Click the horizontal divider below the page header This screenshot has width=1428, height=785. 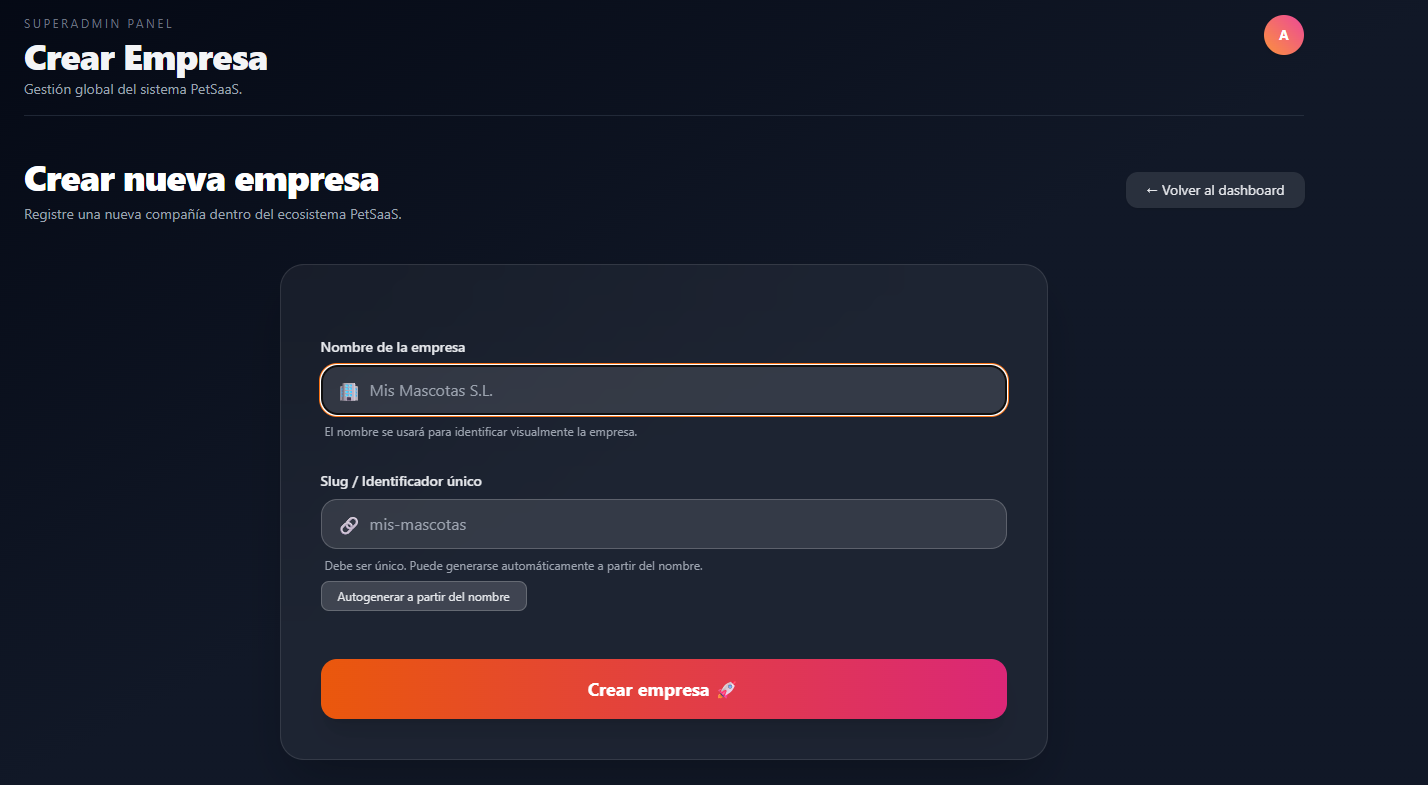[x=663, y=116]
